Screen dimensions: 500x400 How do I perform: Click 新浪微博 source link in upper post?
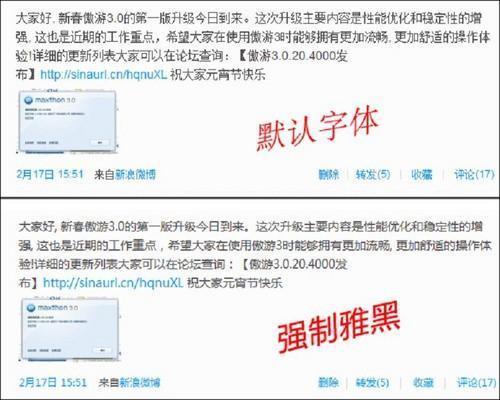135,174
